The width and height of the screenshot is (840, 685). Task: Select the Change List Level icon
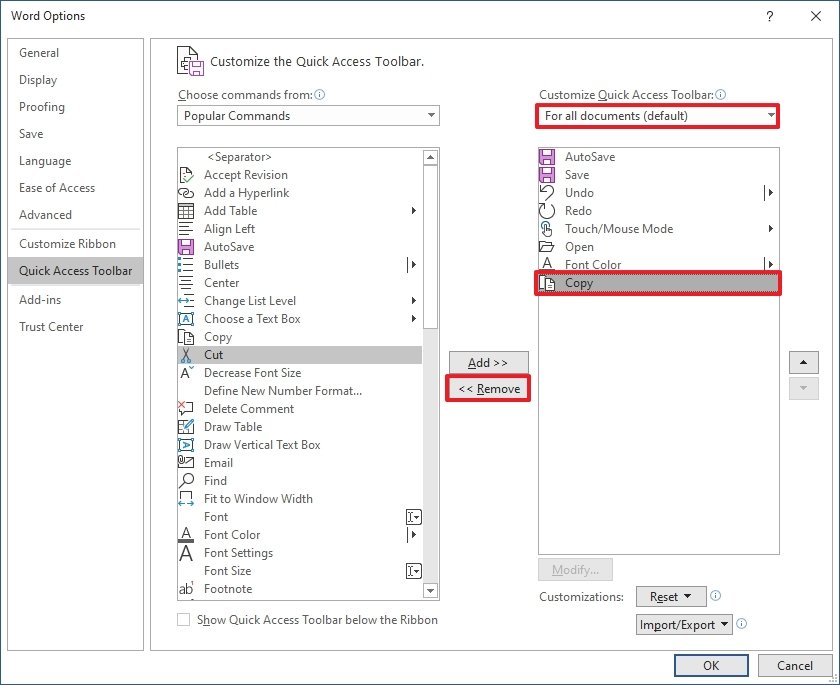[x=186, y=301]
